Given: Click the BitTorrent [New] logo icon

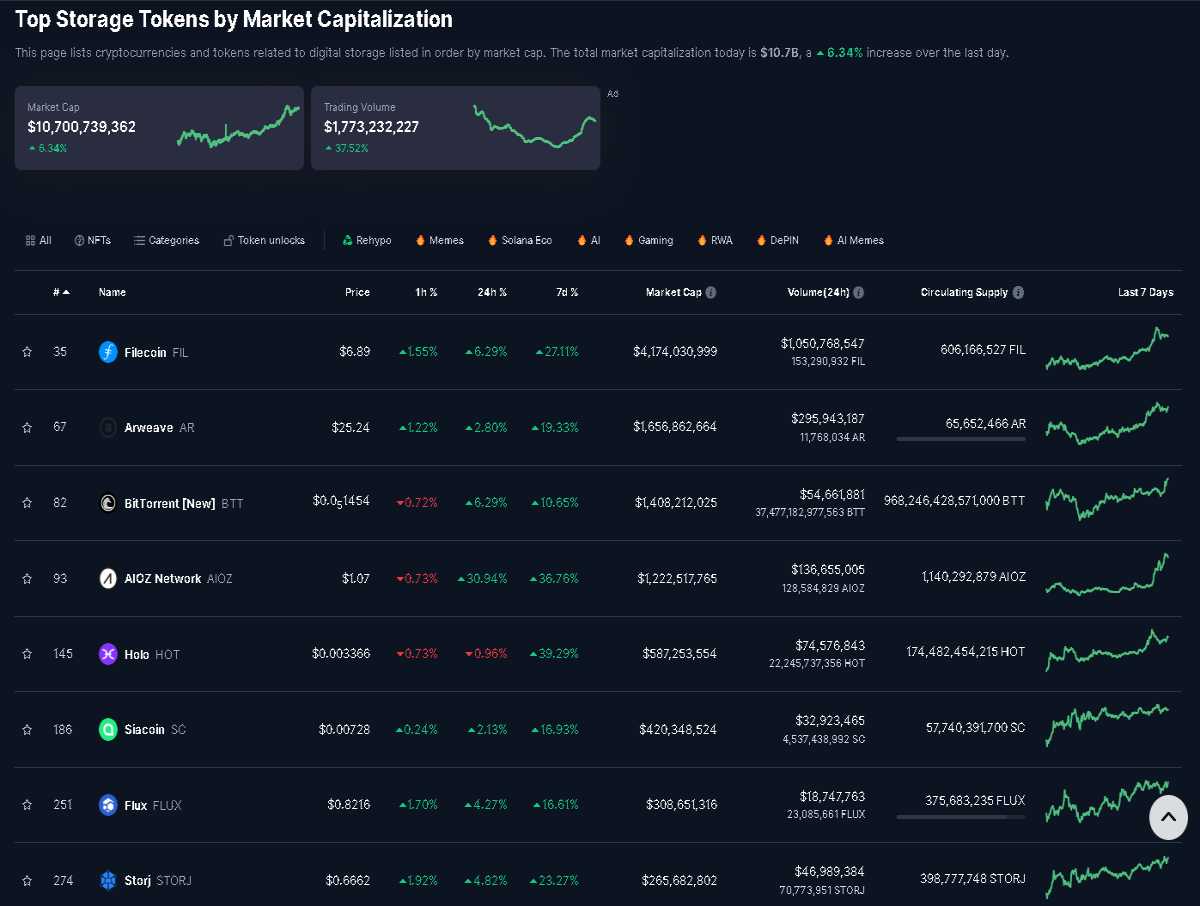Looking at the screenshot, I should 108,503.
